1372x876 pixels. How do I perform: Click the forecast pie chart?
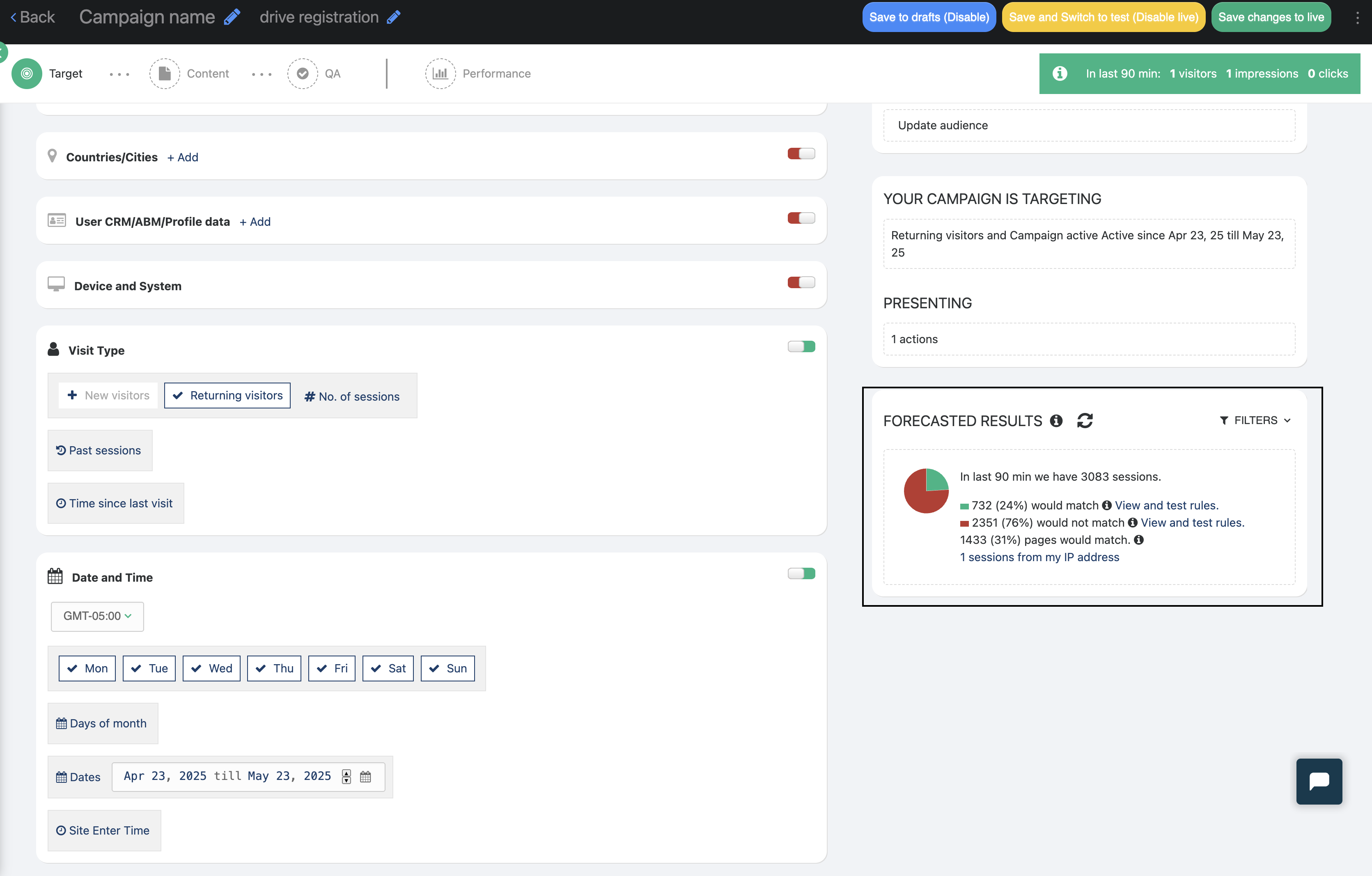(x=926, y=491)
